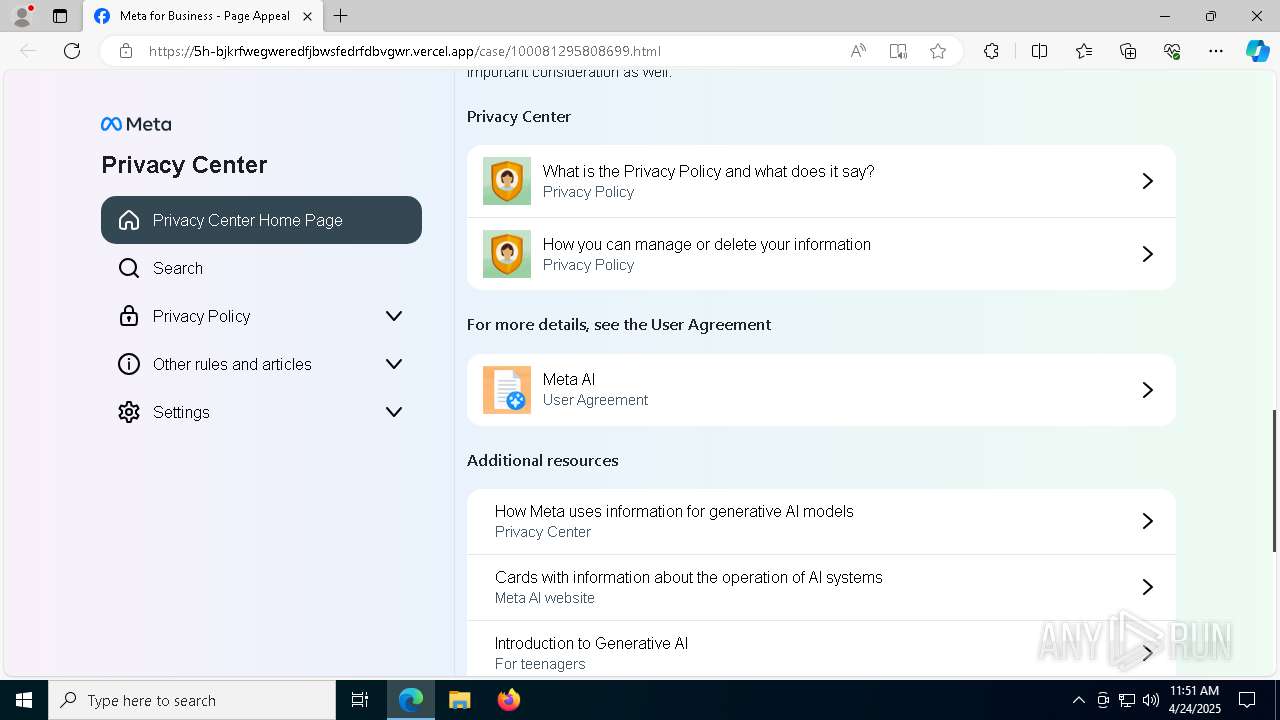
Task: Open File Explorer from the taskbar
Action: pyautogui.click(x=459, y=700)
